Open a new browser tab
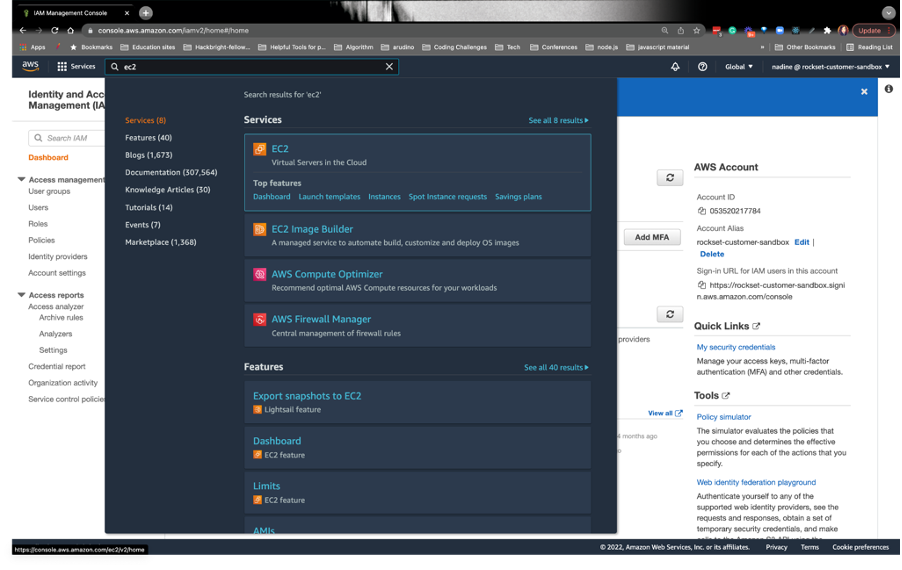The width and height of the screenshot is (902, 570). [x=146, y=12]
